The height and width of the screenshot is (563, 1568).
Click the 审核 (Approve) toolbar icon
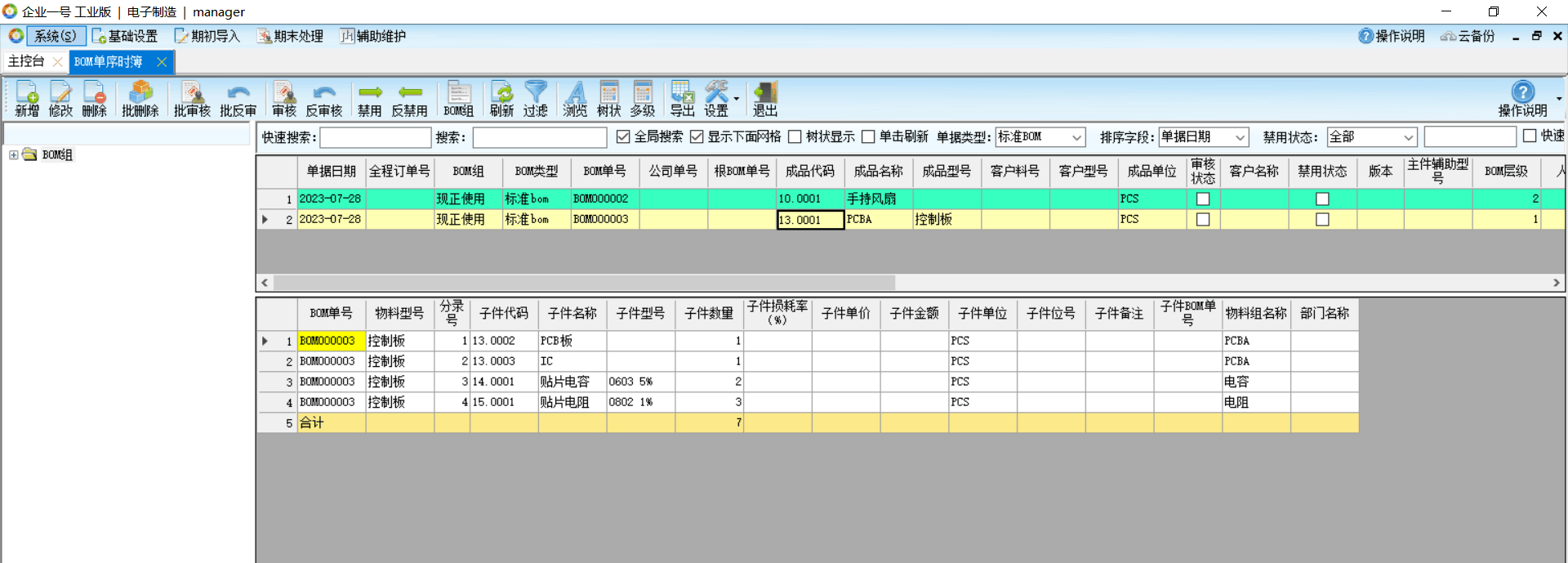pos(283,99)
